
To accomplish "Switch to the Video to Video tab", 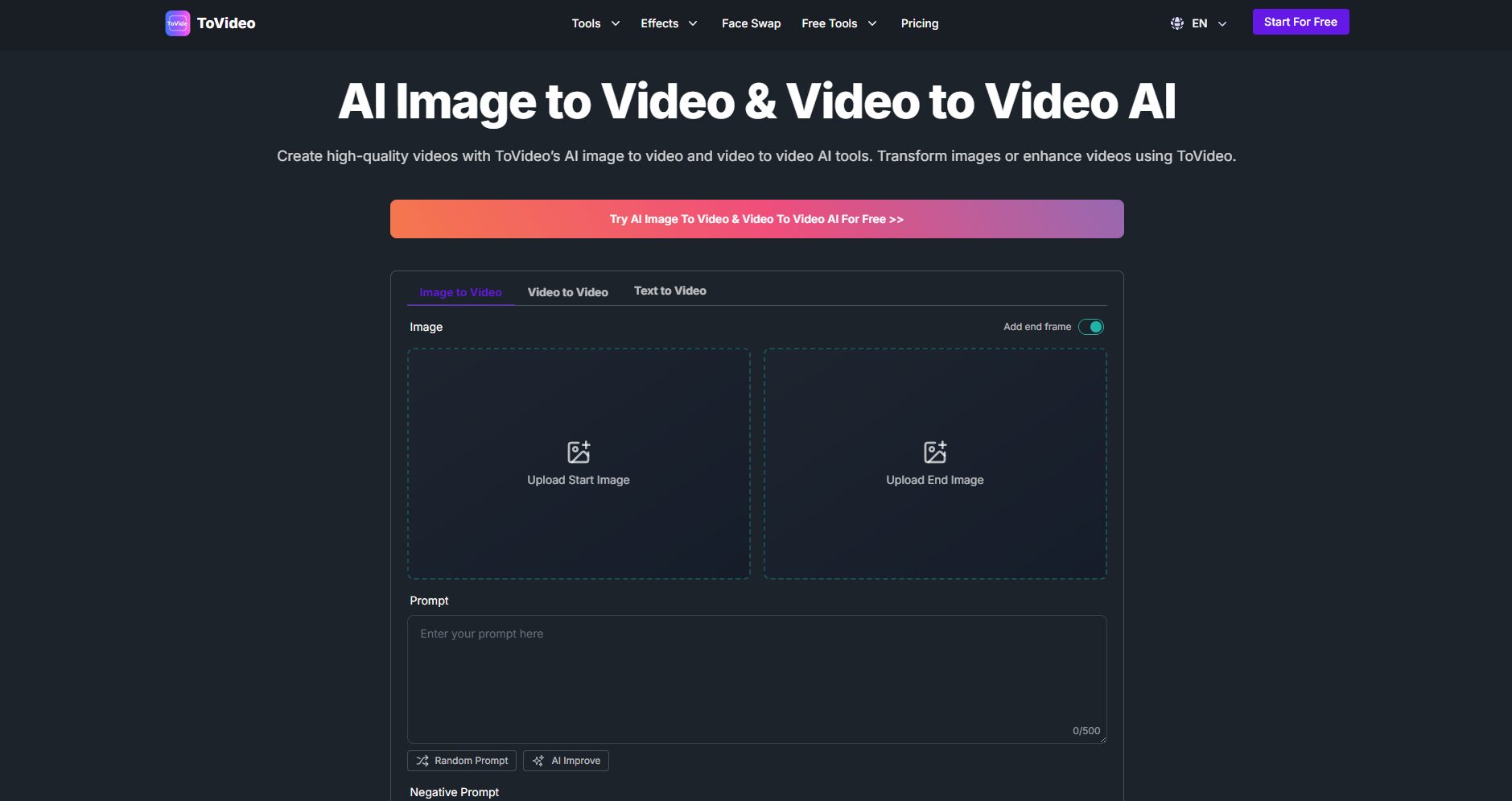I will click(x=567, y=292).
